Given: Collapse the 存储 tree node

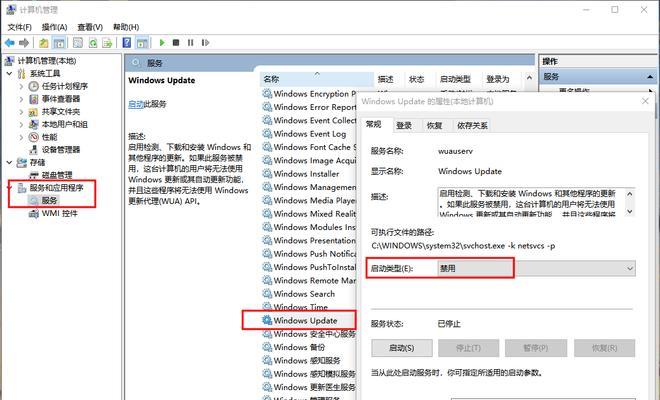Looking at the screenshot, I should point(10,162).
